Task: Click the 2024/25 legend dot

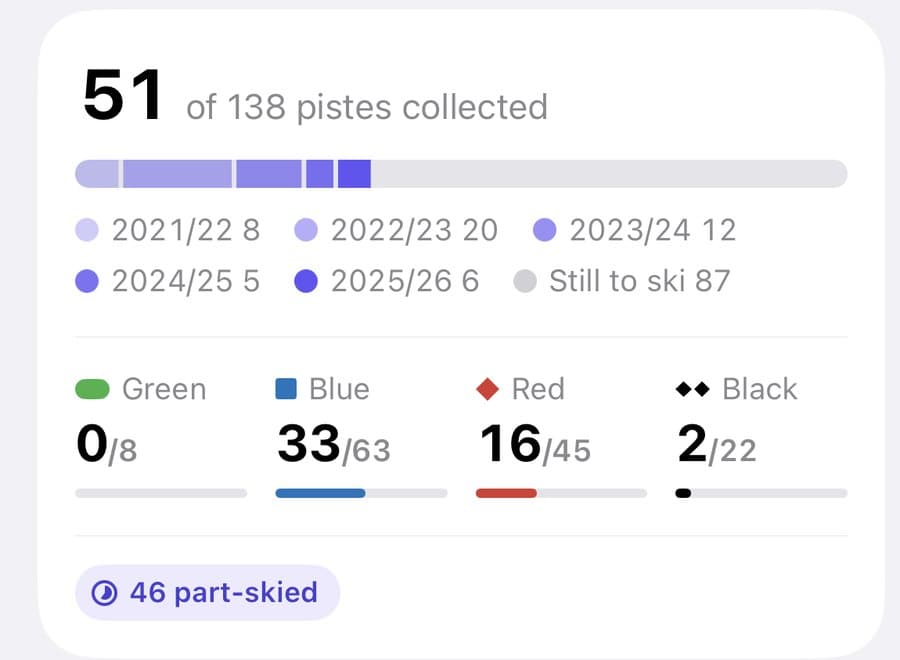Action: 87,281
